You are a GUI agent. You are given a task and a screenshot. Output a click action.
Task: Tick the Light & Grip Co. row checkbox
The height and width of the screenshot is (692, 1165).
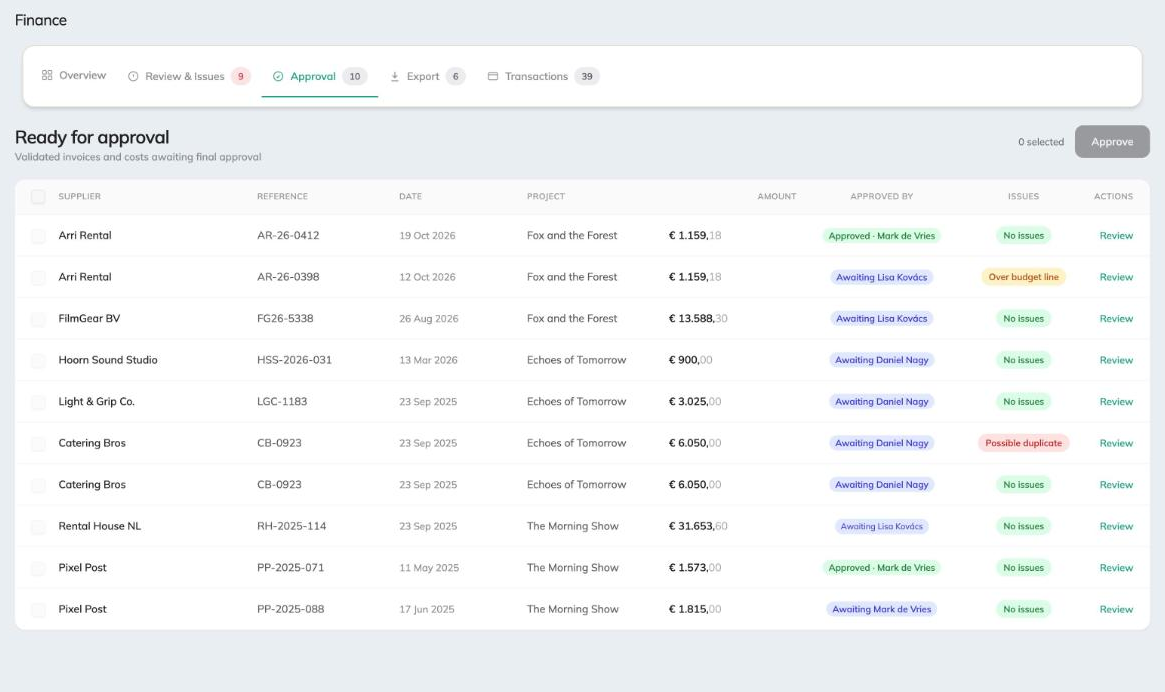pos(38,402)
